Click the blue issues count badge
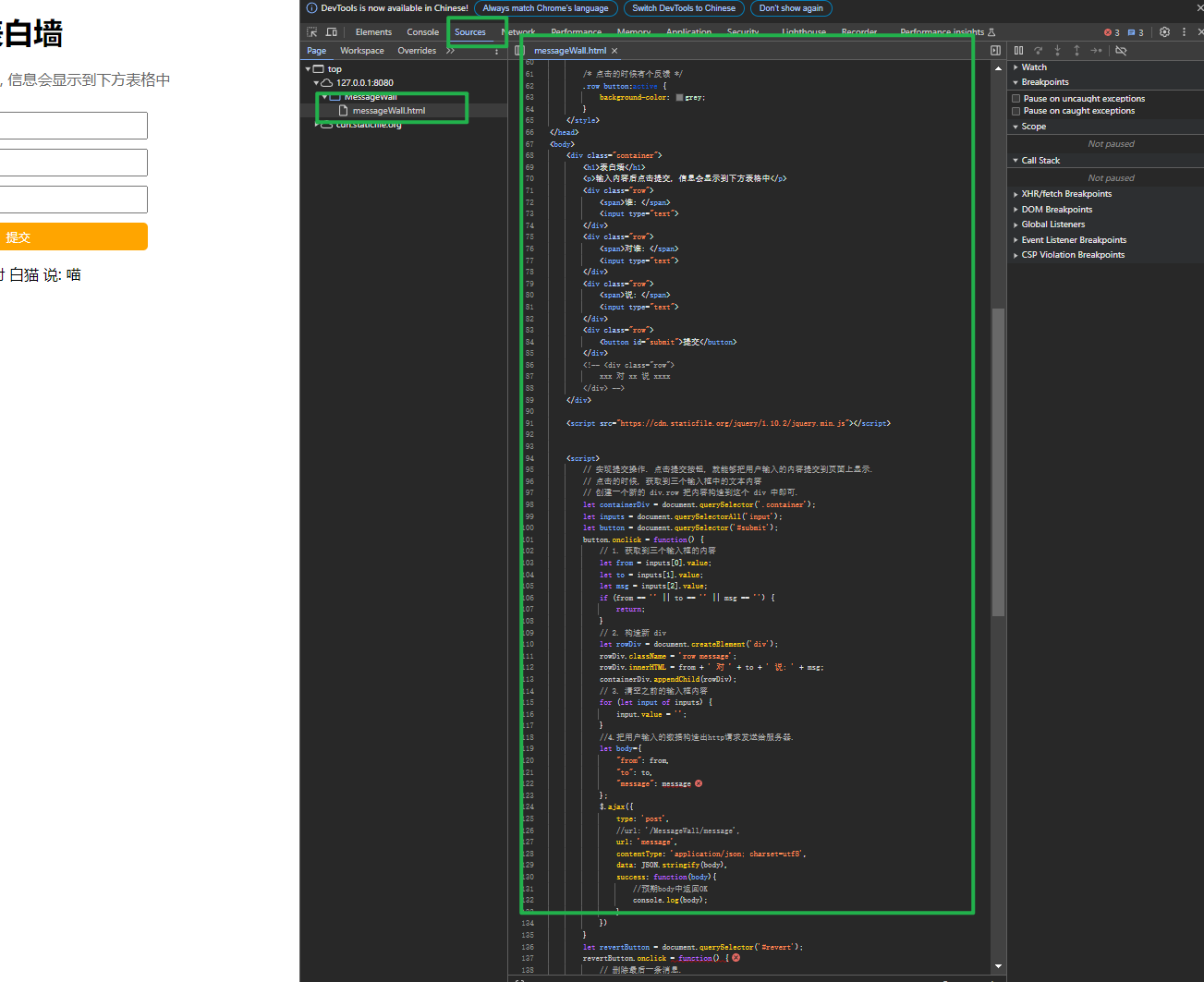This screenshot has height=982, width=1204. 1136,32
